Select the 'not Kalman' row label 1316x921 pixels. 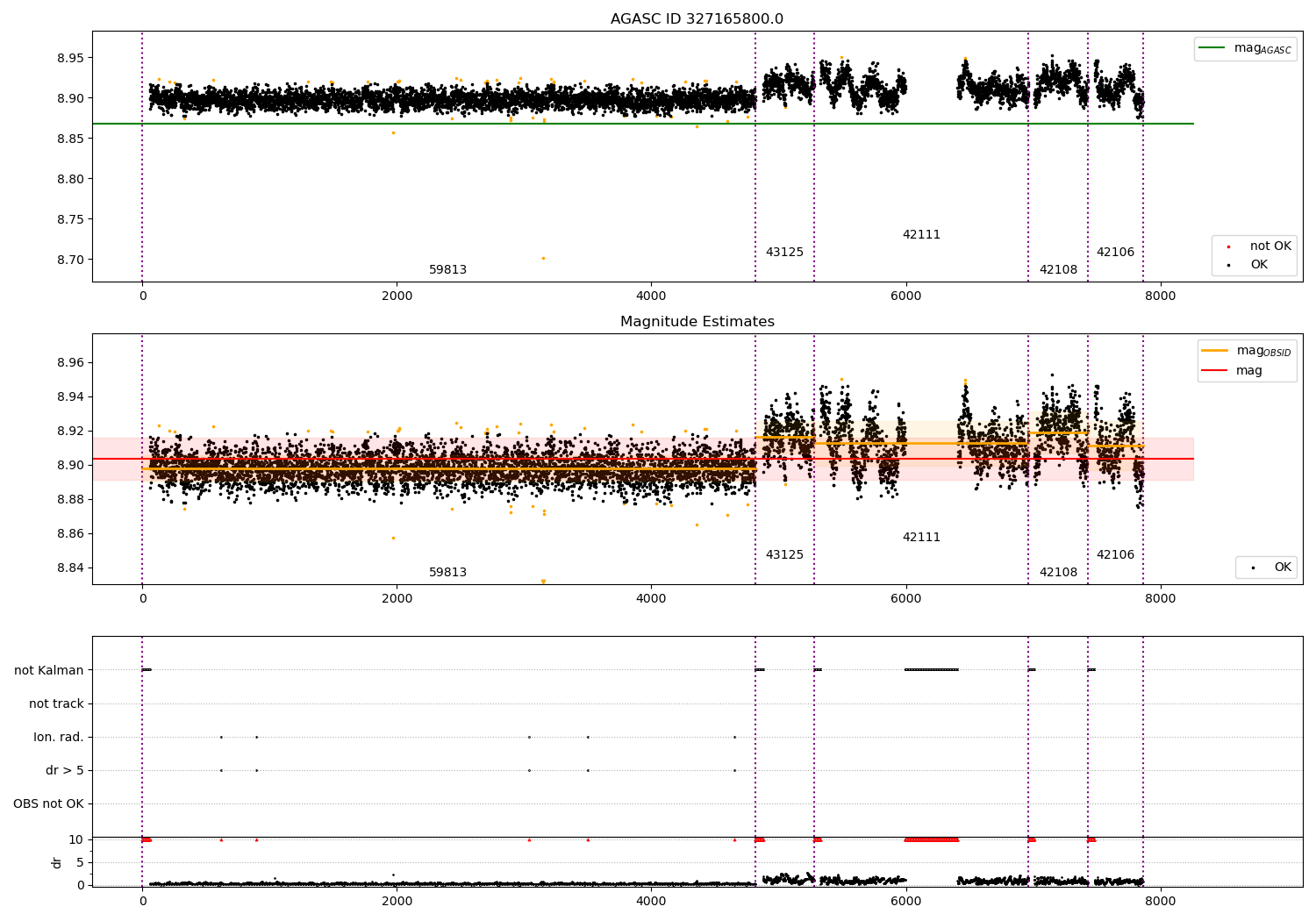49,670
